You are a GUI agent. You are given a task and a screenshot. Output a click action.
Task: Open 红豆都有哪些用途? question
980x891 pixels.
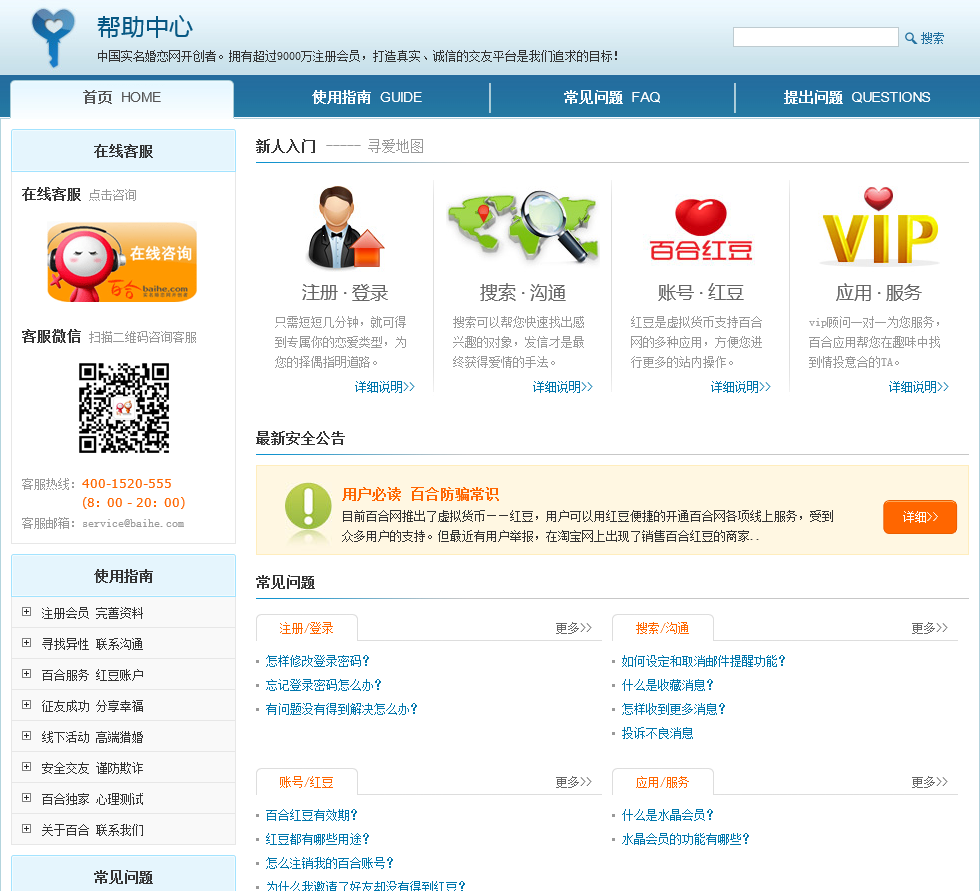pos(318,839)
